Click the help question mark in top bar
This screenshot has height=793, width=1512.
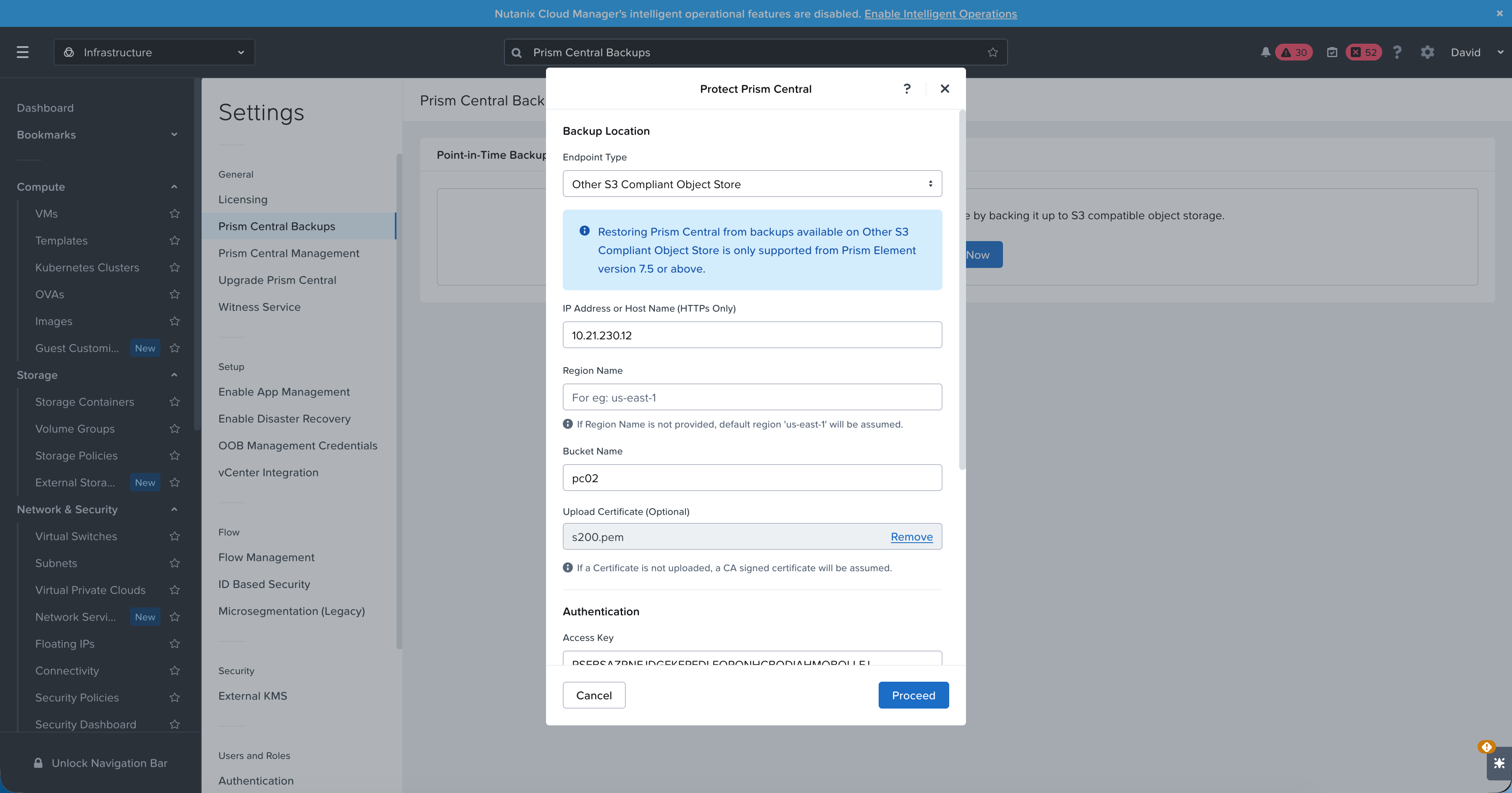(1397, 52)
